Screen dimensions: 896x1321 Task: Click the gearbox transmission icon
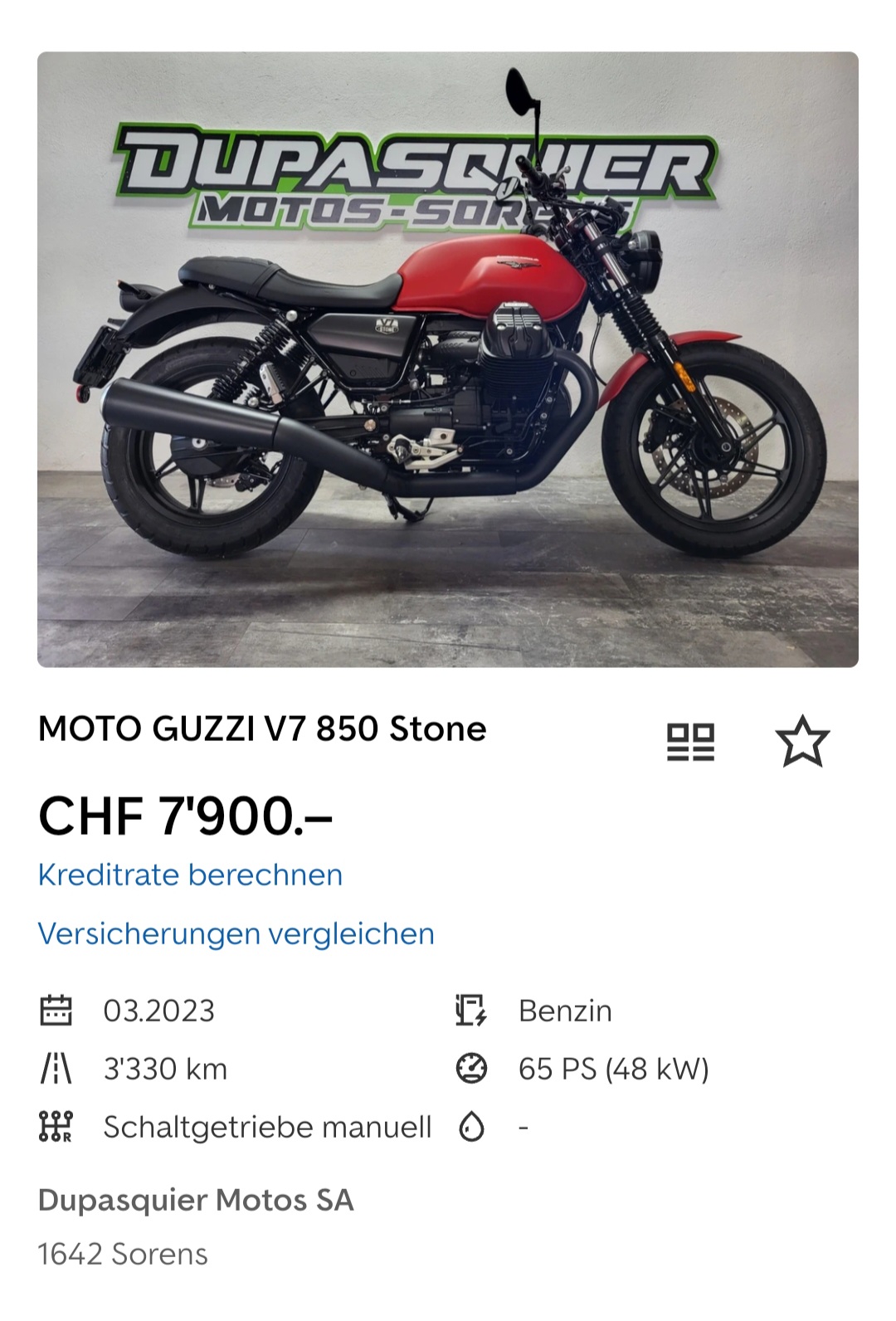pyautogui.click(x=56, y=1127)
